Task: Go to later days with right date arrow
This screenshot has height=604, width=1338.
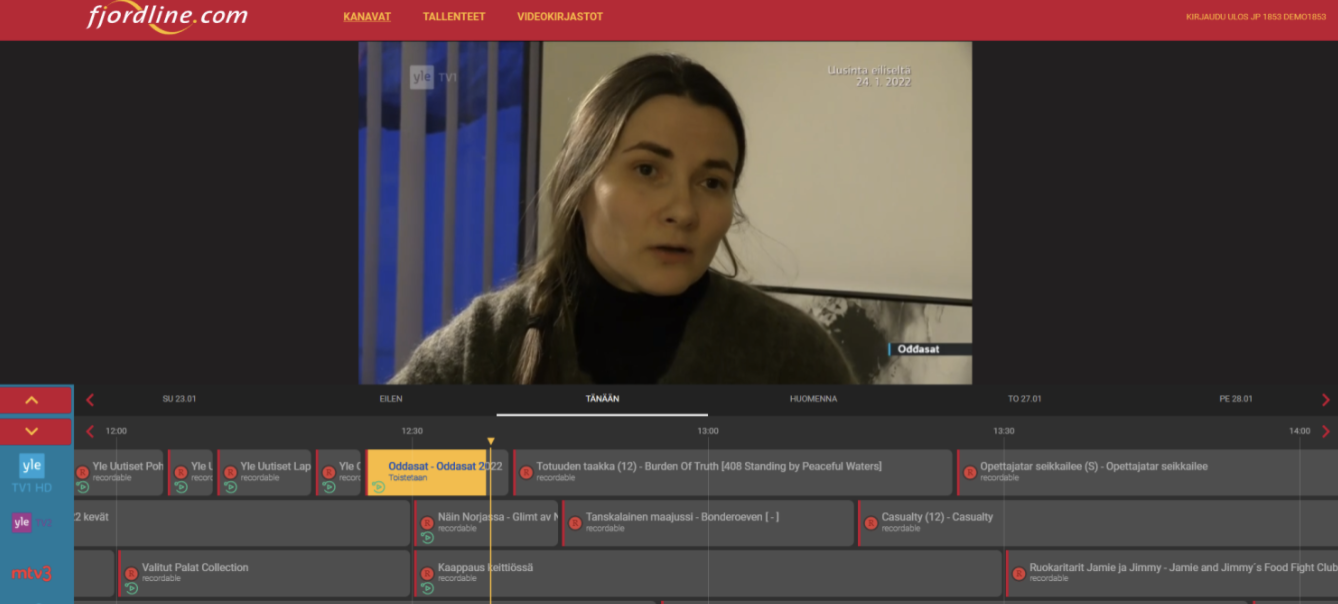Action: (x=1326, y=400)
